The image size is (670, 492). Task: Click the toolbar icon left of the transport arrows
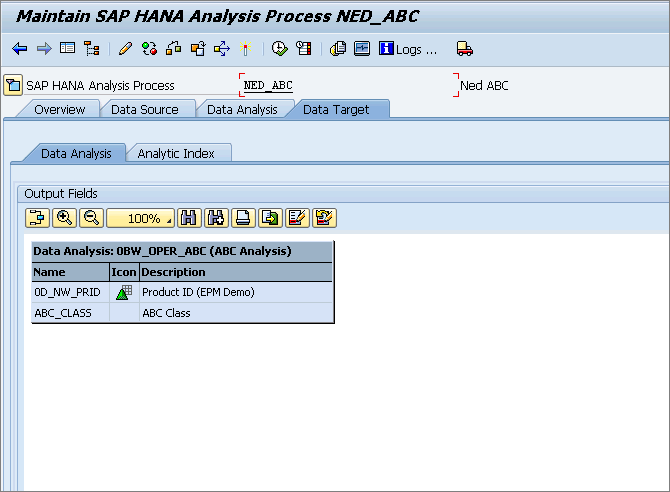point(198,49)
